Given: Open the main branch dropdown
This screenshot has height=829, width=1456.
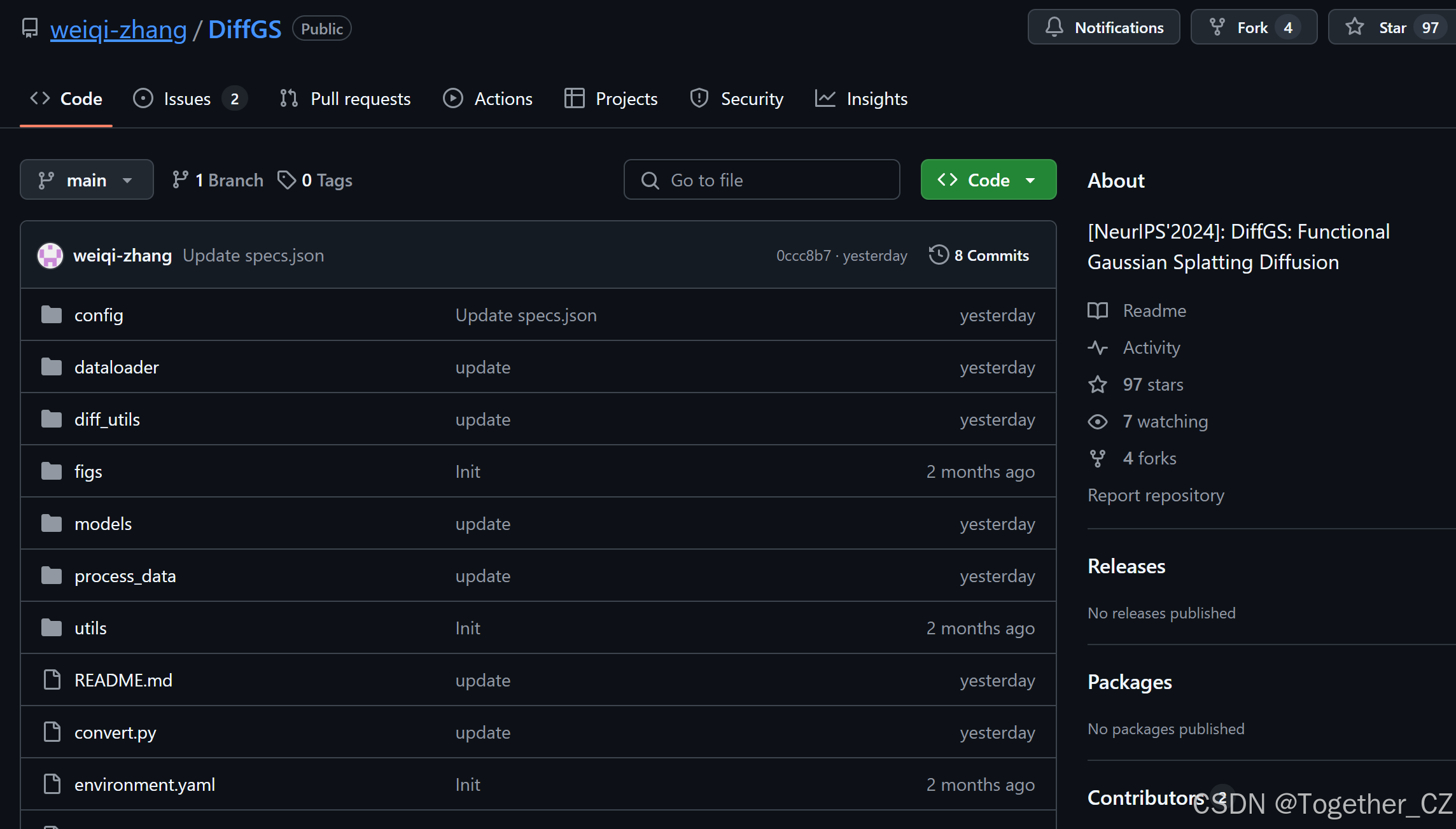Looking at the screenshot, I should tap(87, 180).
